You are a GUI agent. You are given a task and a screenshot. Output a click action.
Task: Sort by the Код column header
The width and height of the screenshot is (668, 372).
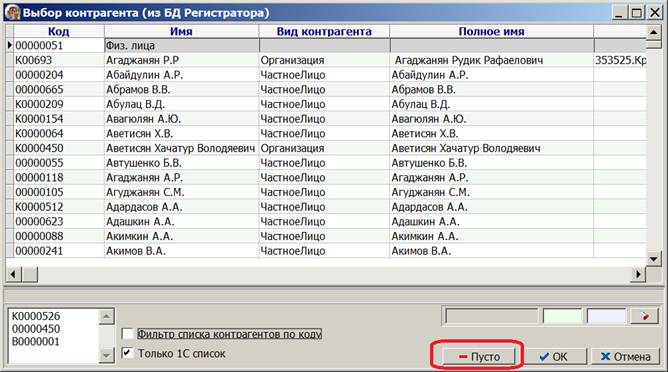59,31
